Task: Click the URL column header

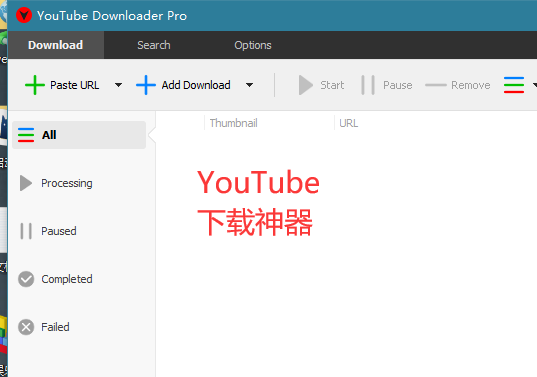Action: (x=349, y=123)
